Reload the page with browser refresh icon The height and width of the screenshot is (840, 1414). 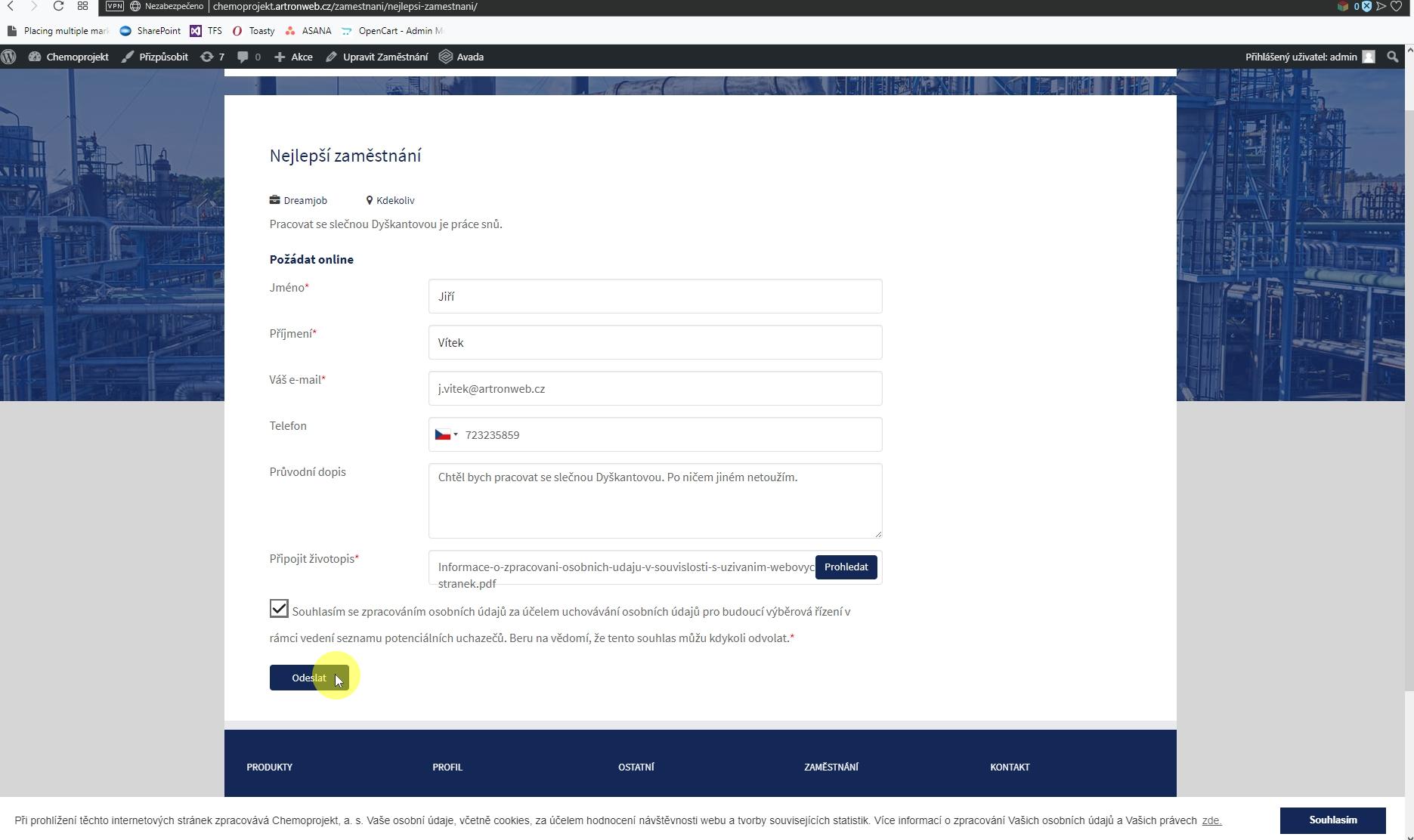(58, 6)
